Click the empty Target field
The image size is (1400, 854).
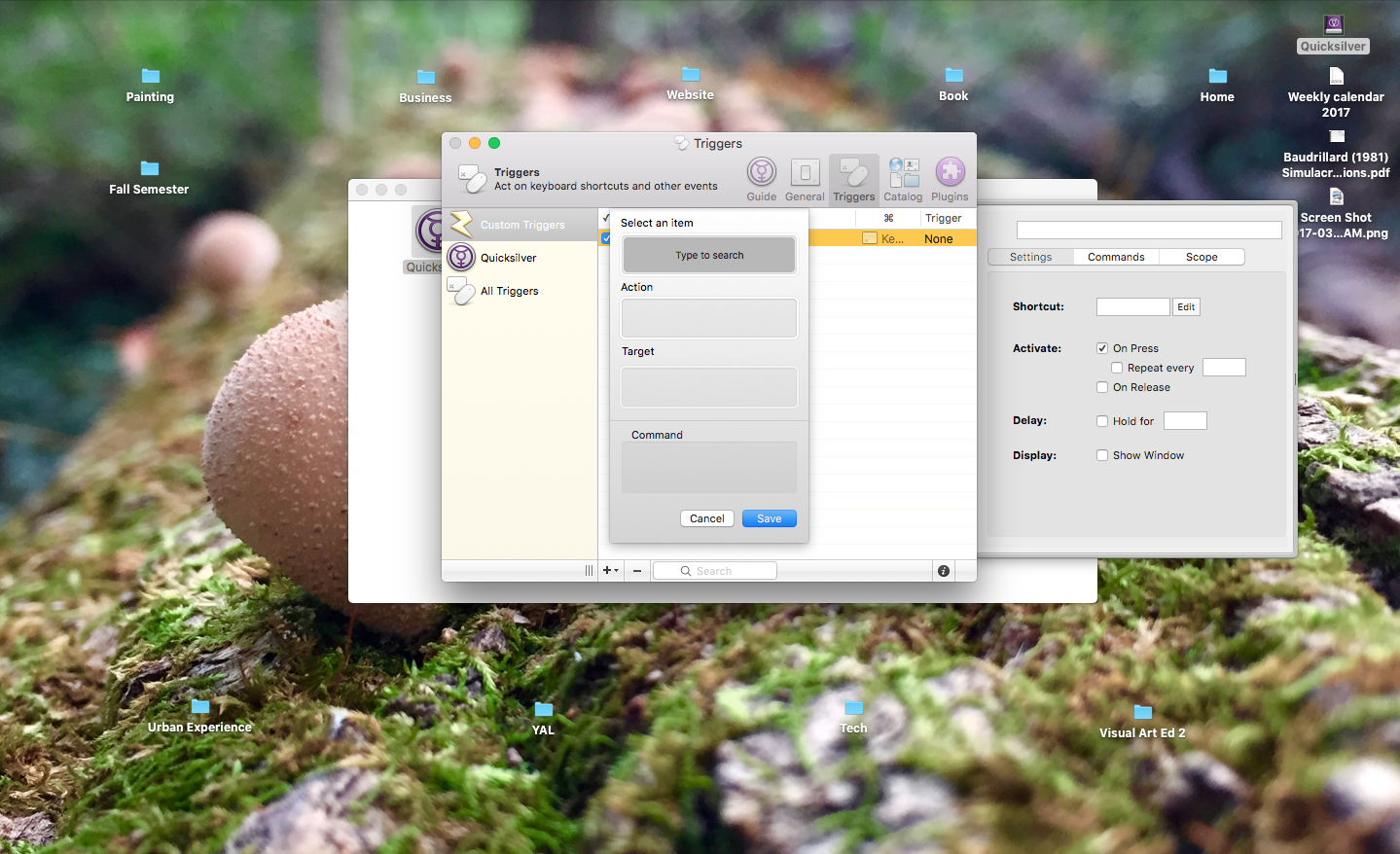click(709, 387)
